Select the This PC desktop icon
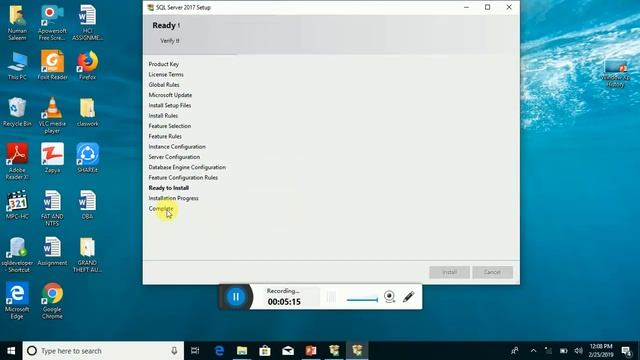This screenshot has width=640, height=360. point(17,65)
